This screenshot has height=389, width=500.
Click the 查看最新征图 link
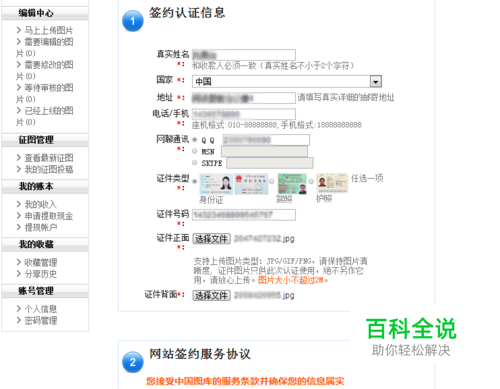tap(49, 158)
